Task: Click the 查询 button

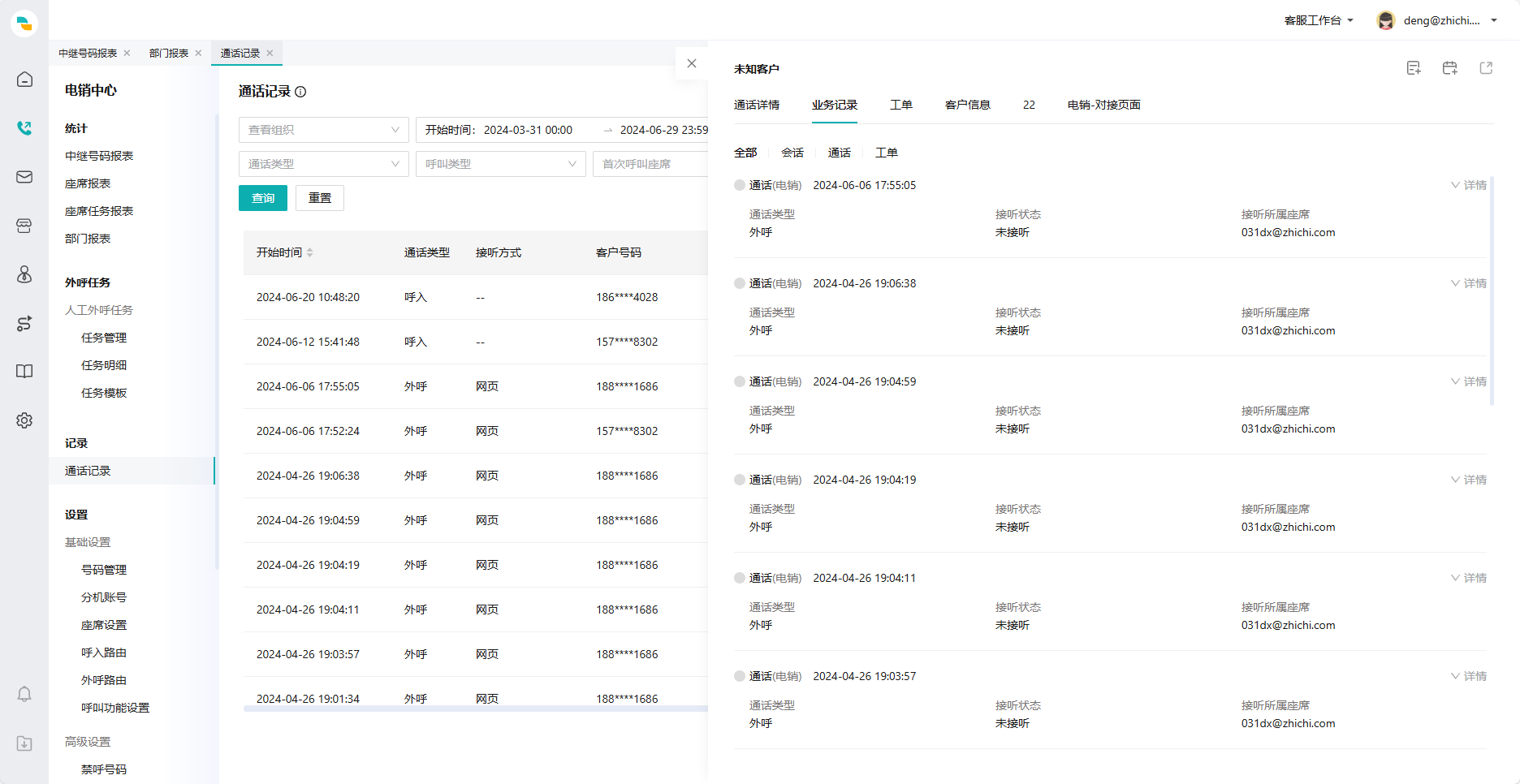Action: point(263,198)
